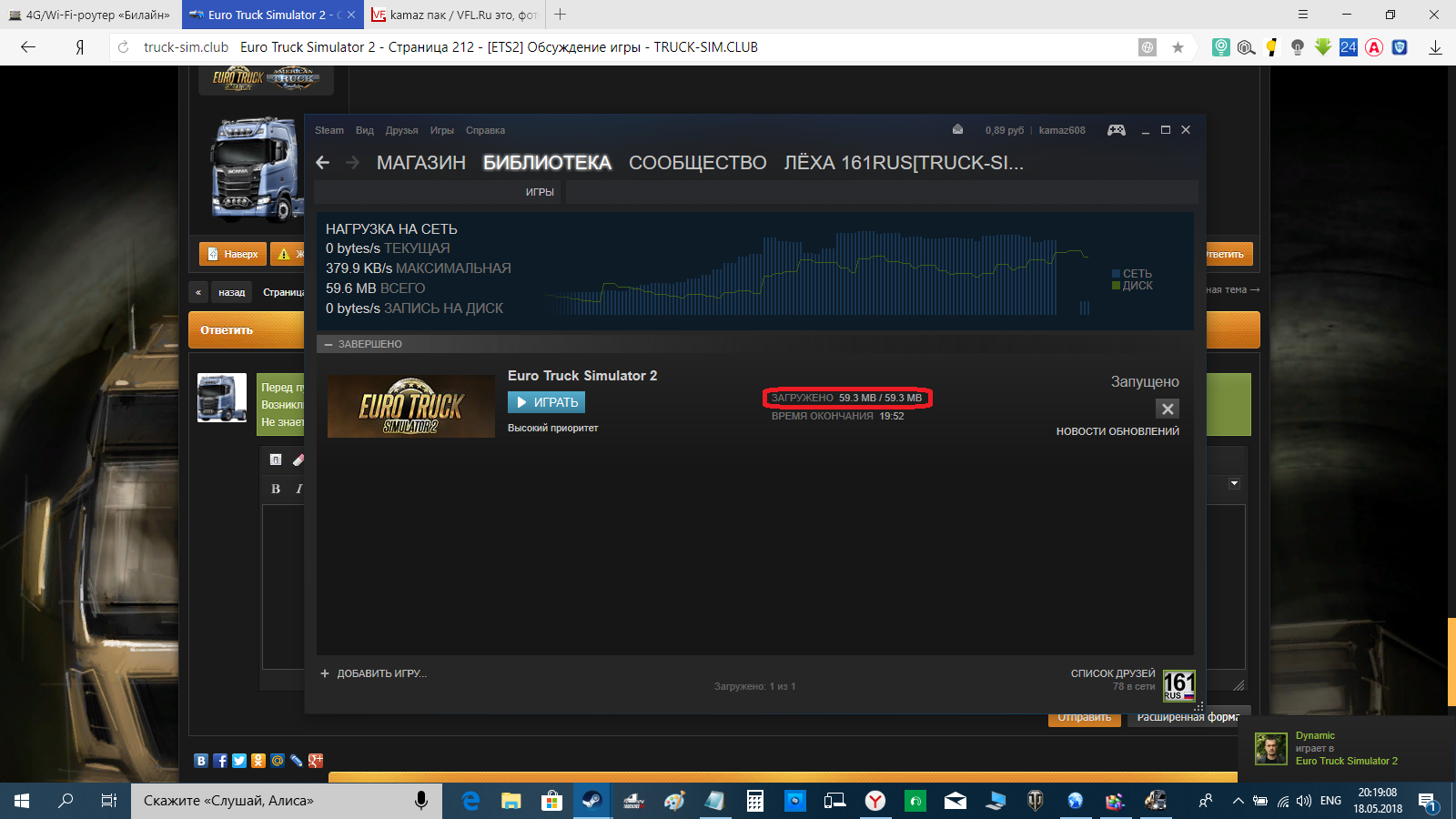Viewport: 1456px width, 819px height.
Task: Click назад pagination button on forum
Action: [231, 292]
